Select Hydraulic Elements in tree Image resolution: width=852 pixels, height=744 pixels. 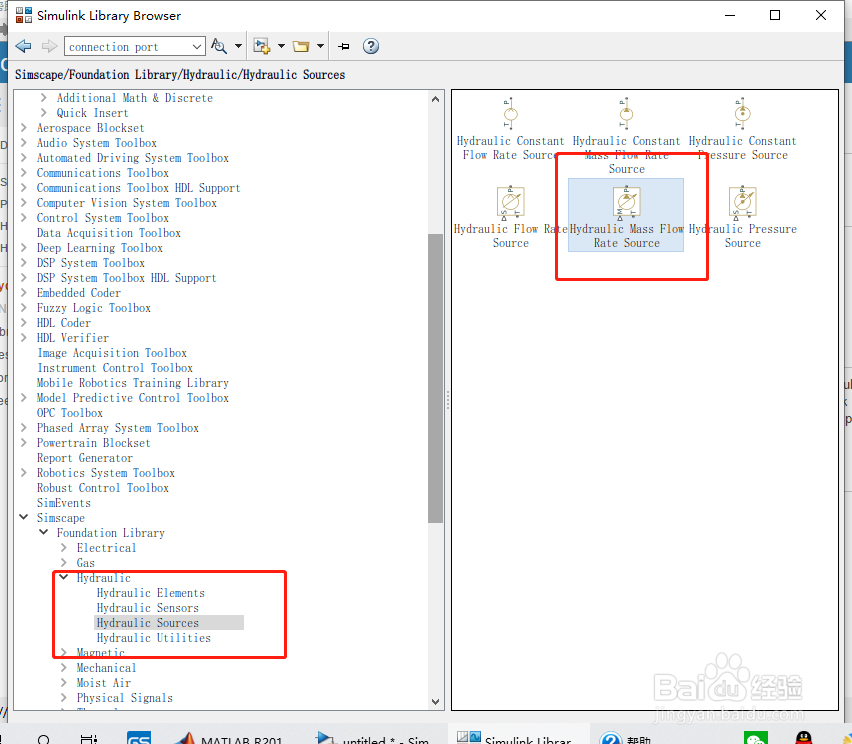pyautogui.click(x=151, y=593)
